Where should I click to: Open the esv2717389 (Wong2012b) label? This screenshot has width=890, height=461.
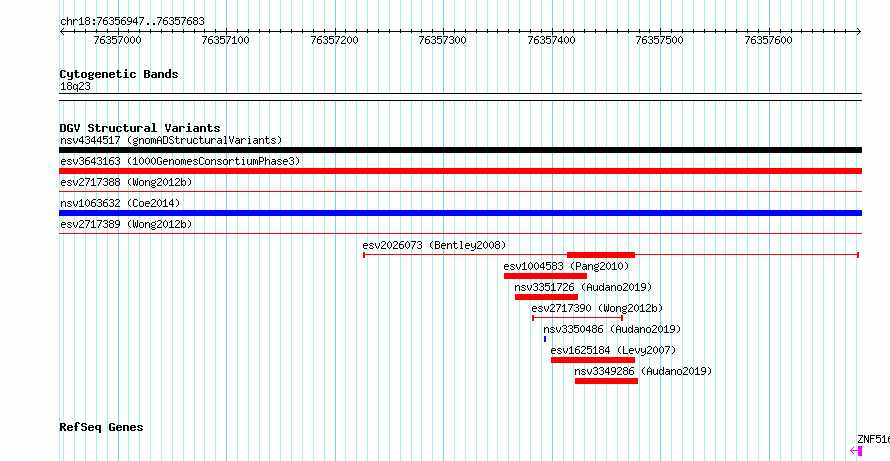tap(126, 224)
